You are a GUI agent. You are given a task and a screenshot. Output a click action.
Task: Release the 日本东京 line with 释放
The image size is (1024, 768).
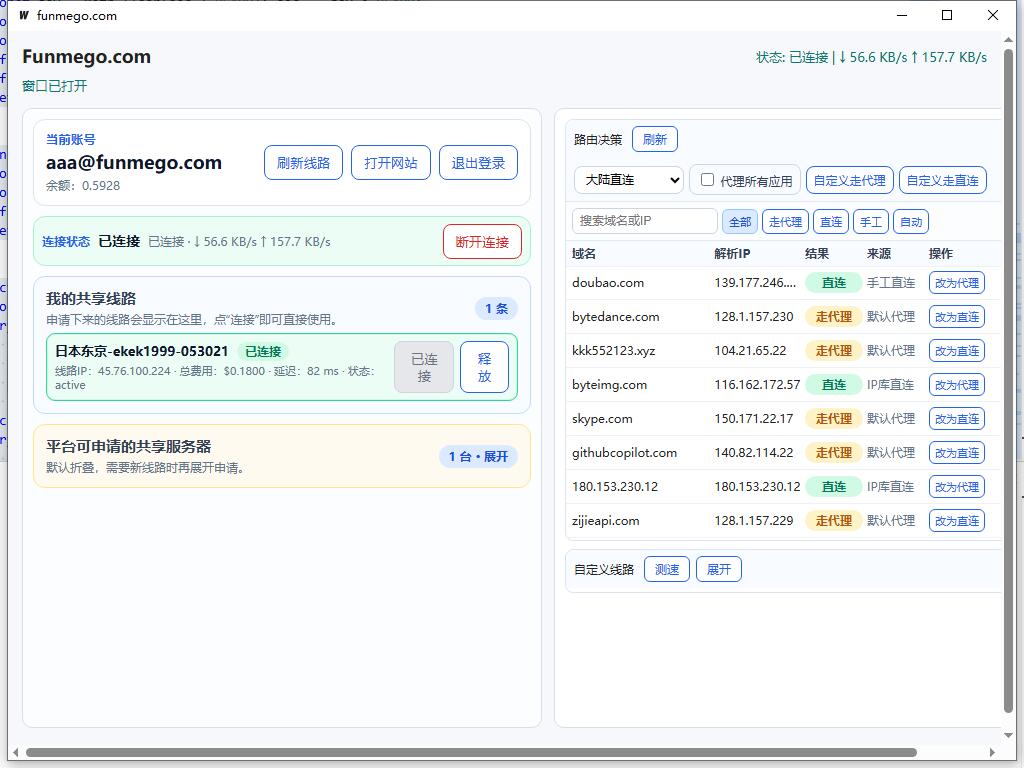coord(484,367)
